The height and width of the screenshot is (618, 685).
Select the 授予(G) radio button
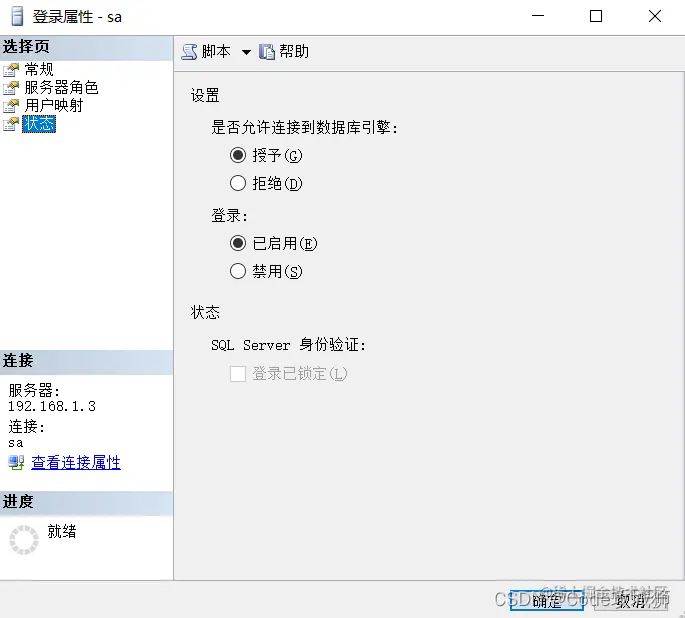click(x=238, y=155)
